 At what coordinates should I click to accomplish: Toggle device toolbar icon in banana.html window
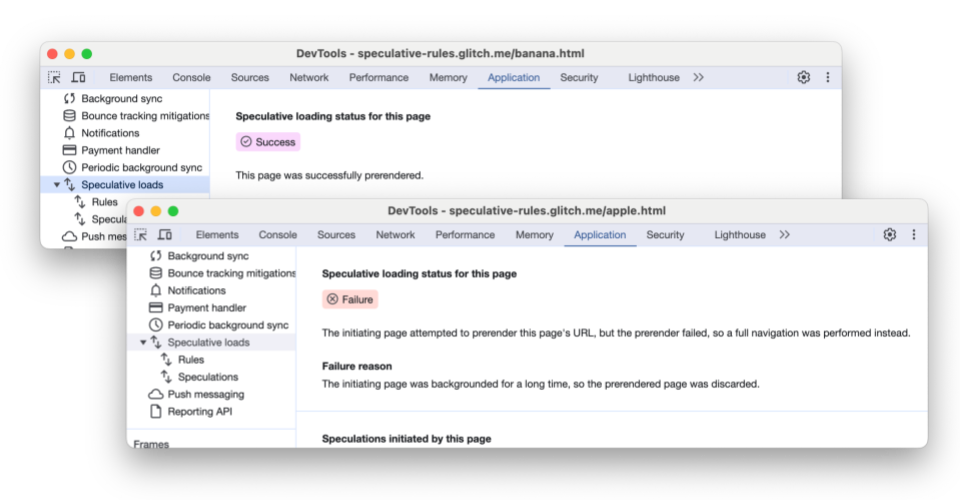coord(78,77)
